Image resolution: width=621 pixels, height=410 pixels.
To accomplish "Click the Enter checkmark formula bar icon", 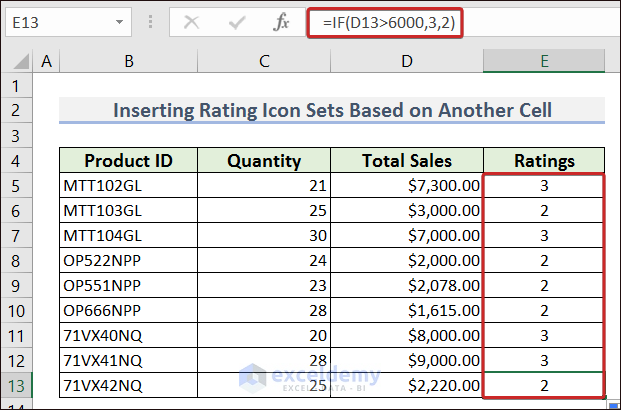I will click(238, 20).
